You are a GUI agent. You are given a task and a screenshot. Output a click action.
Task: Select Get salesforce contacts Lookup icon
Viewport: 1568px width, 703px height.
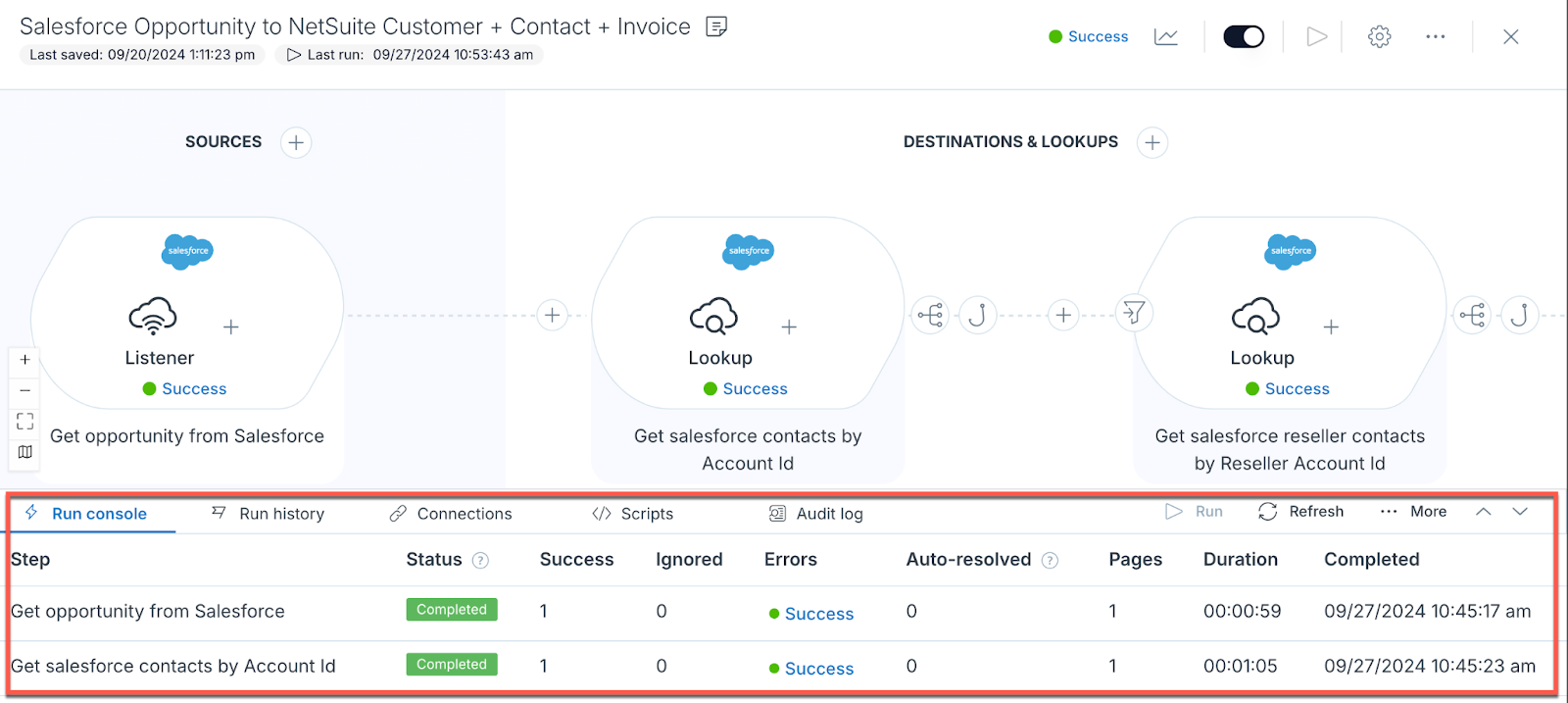pos(714,316)
